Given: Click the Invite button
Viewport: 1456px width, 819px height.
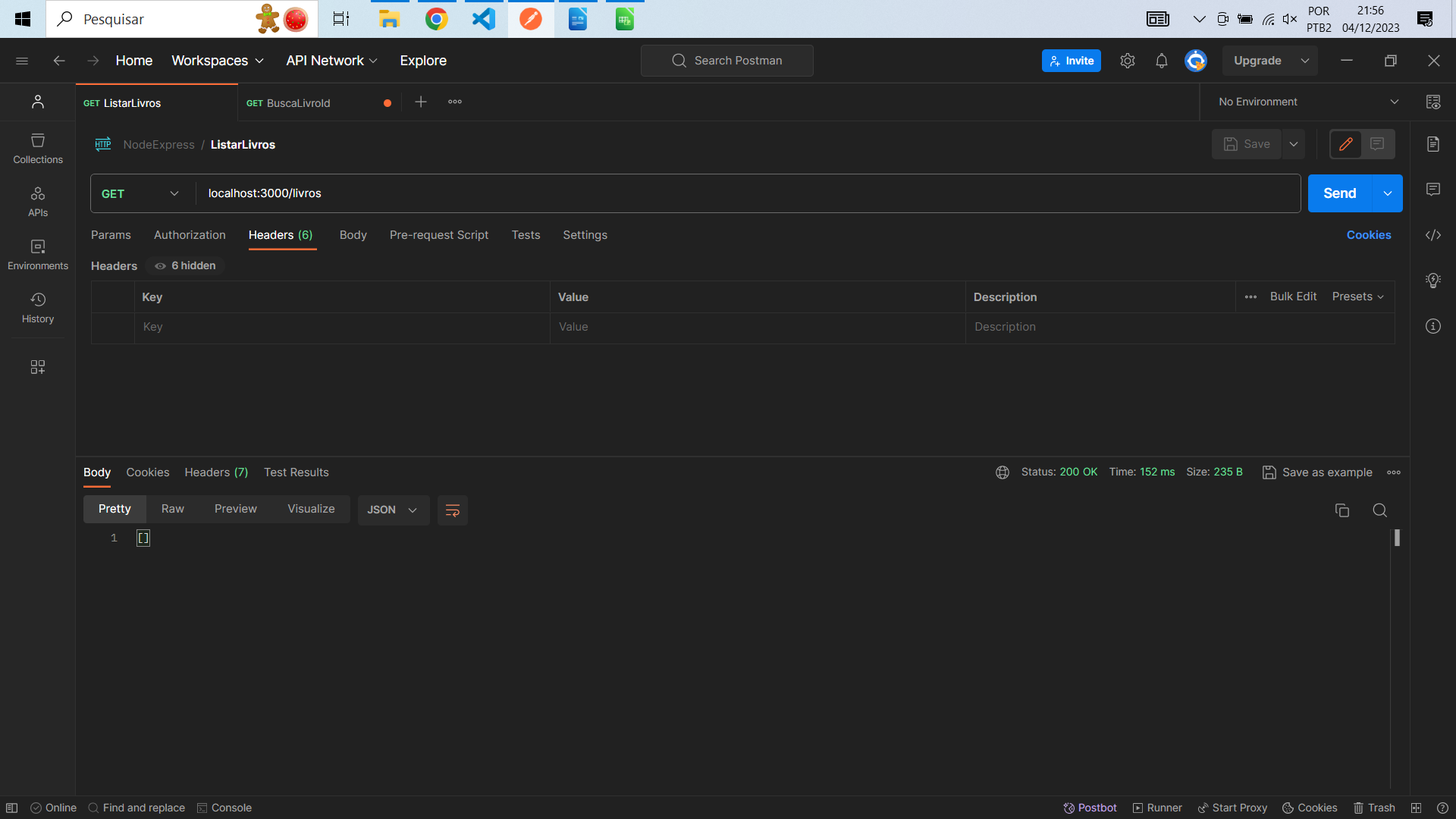Looking at the screenshot, I should pyautogui.click(x=1072, y=61).
